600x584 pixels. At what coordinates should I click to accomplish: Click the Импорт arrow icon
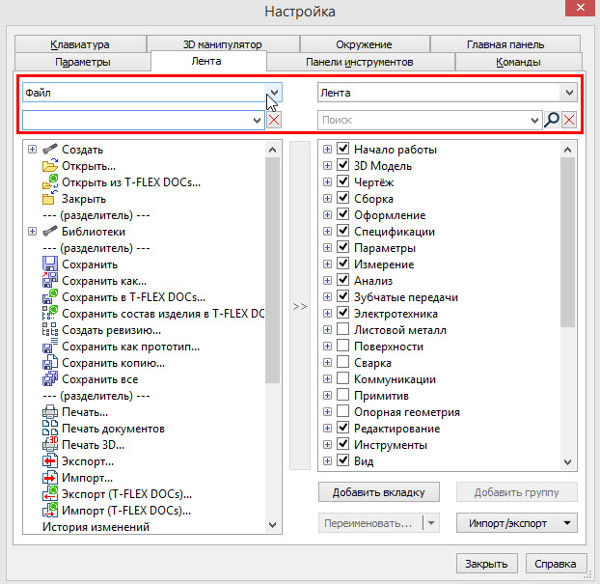pyautogui.click(x=50, y=478)
